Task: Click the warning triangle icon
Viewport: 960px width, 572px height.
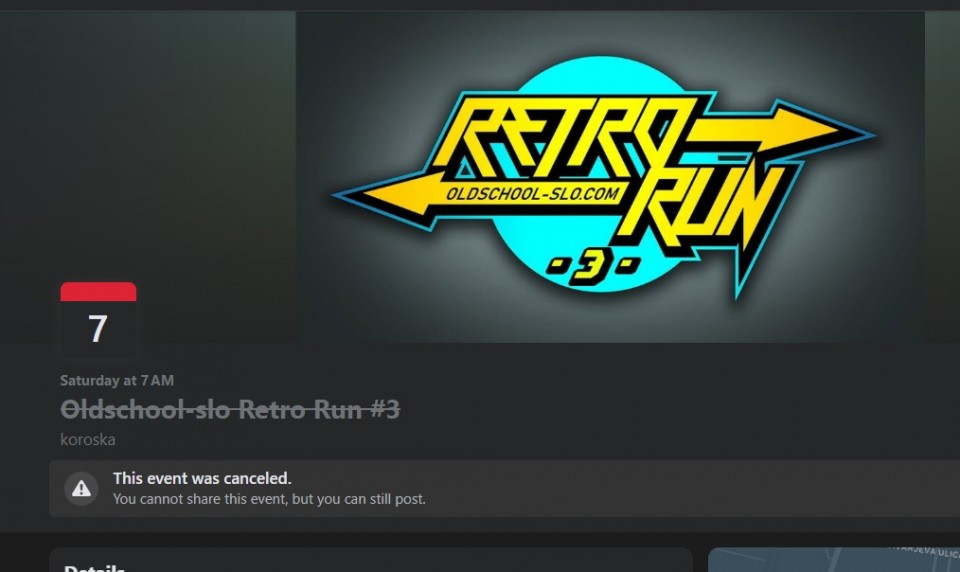Action: tap(81, 489)
